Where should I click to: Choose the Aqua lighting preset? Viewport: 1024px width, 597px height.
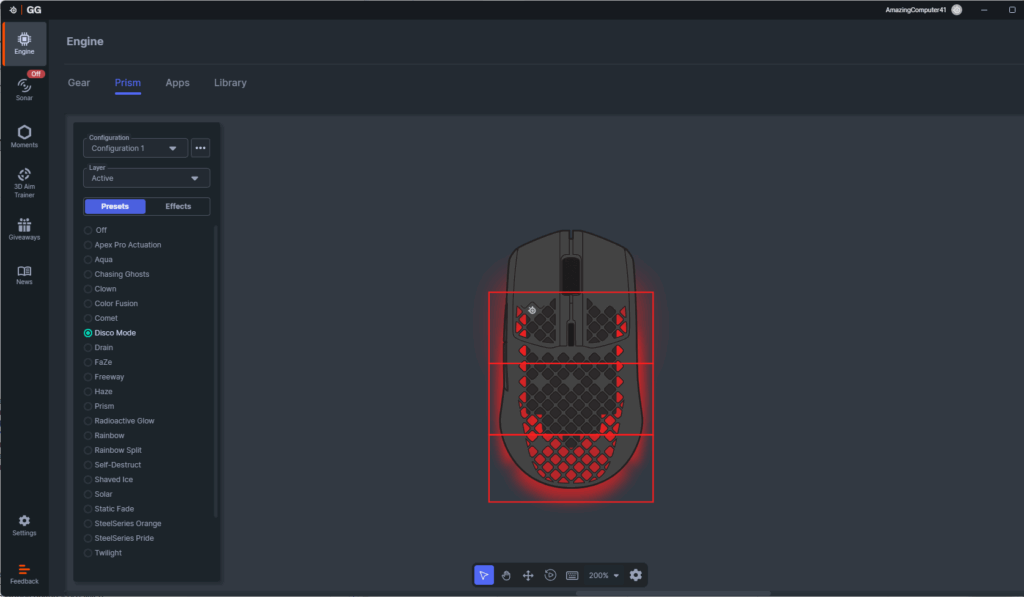[103, 259]
